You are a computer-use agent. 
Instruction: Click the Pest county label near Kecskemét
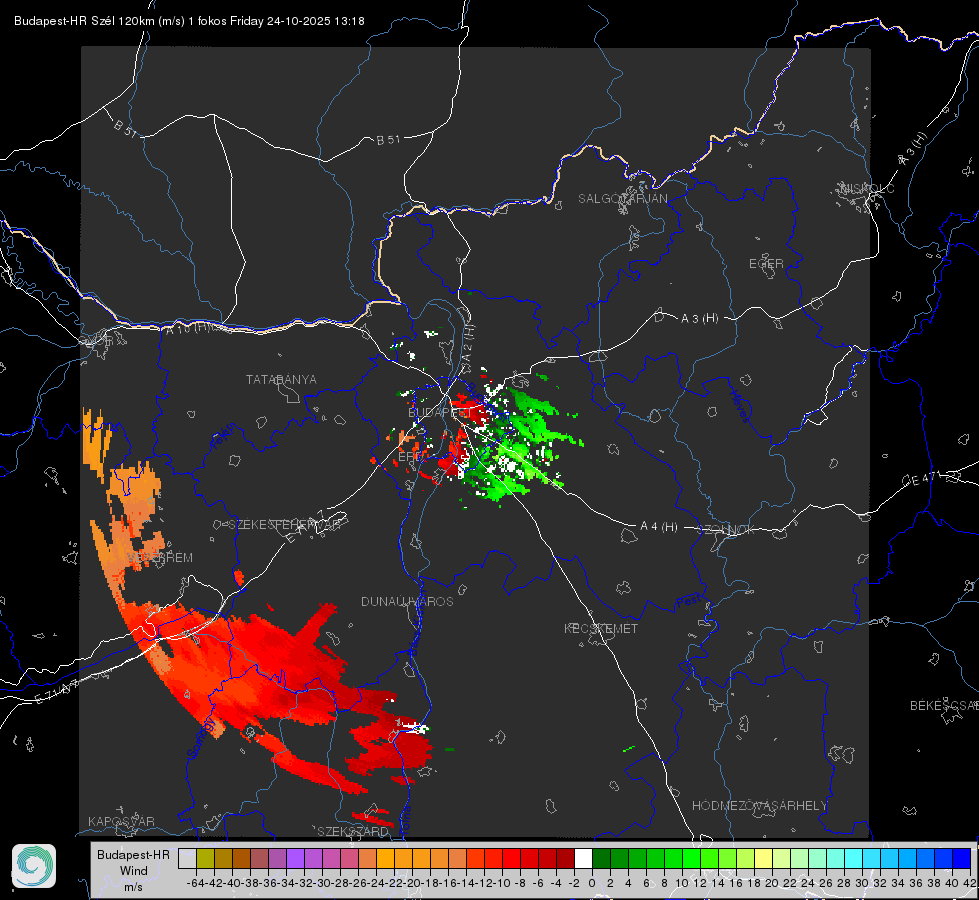(688, 602)
